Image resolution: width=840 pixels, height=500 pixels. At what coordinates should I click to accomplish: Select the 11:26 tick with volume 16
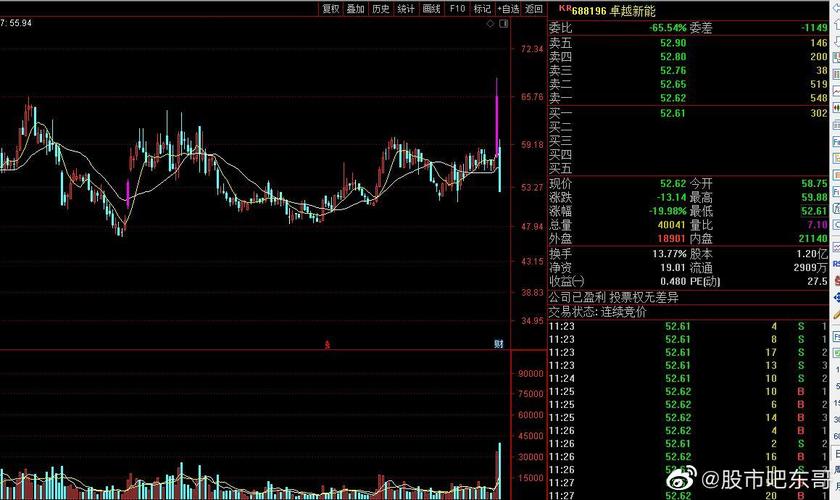(688, 457)
